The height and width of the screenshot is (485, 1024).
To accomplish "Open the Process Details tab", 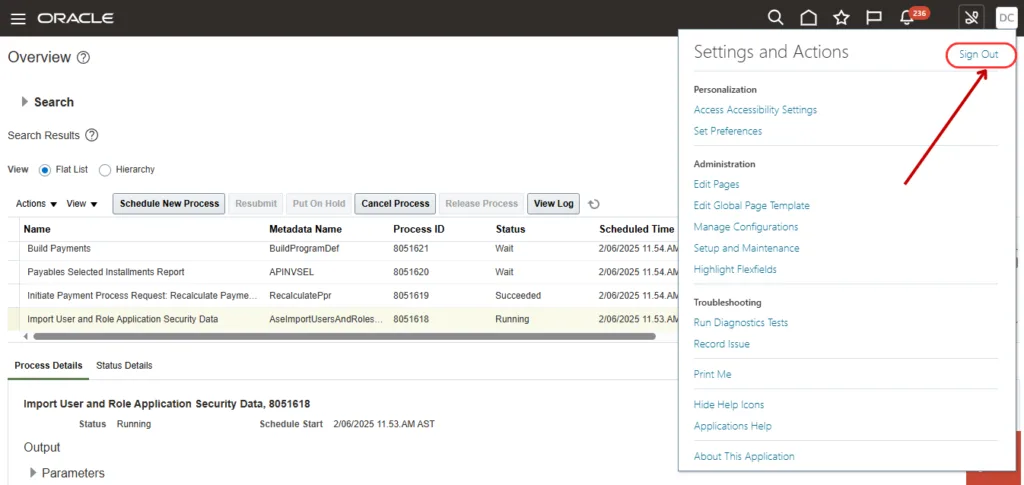I will (48, 366).
